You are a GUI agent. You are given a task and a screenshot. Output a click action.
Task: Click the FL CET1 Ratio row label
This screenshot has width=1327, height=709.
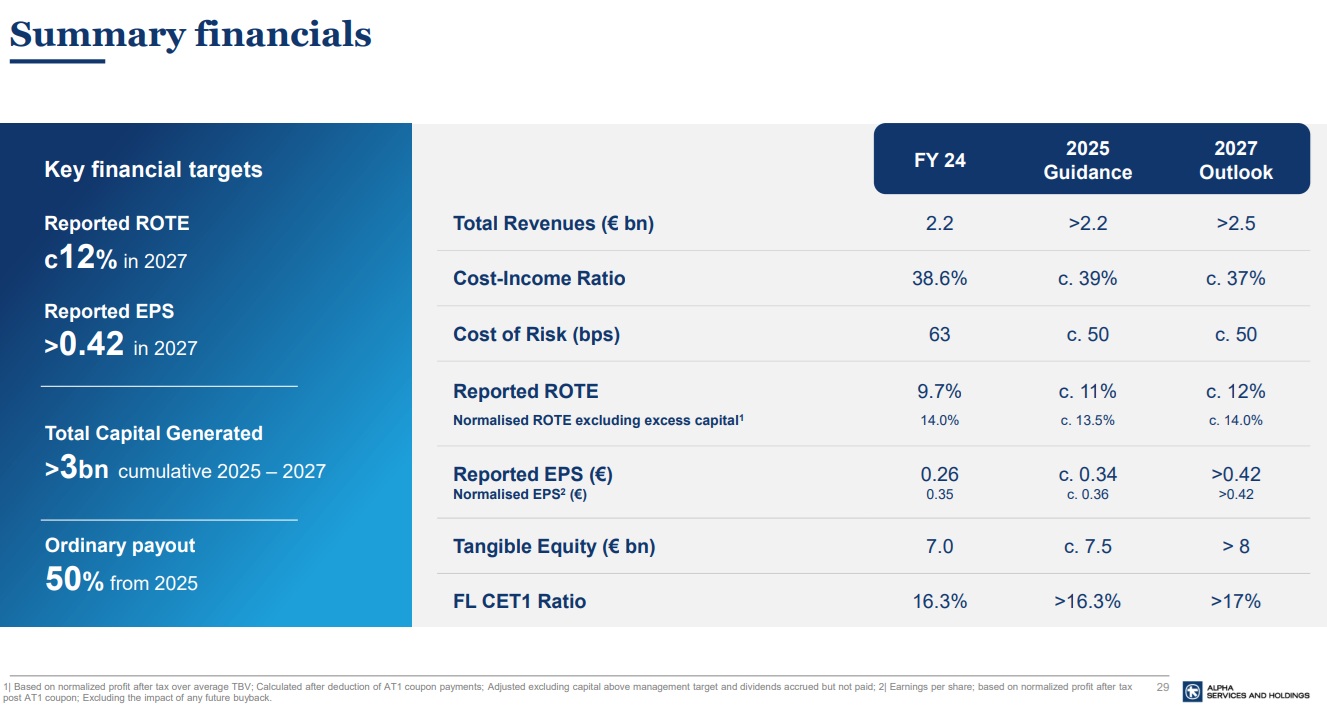coord(519,602)
